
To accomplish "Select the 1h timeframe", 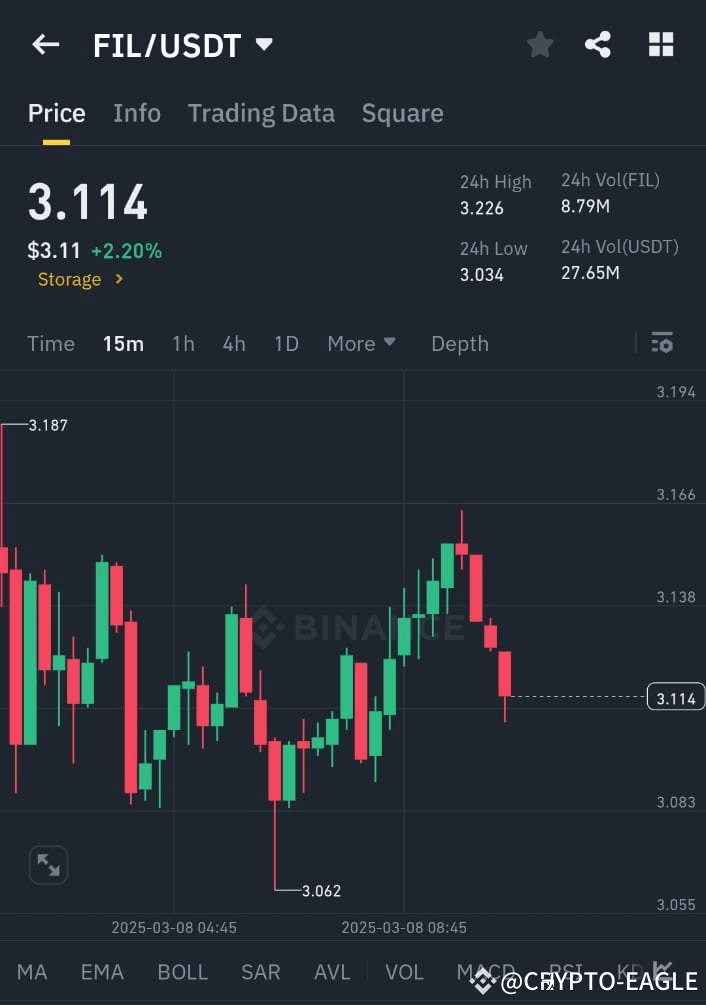I will point(183,343).
